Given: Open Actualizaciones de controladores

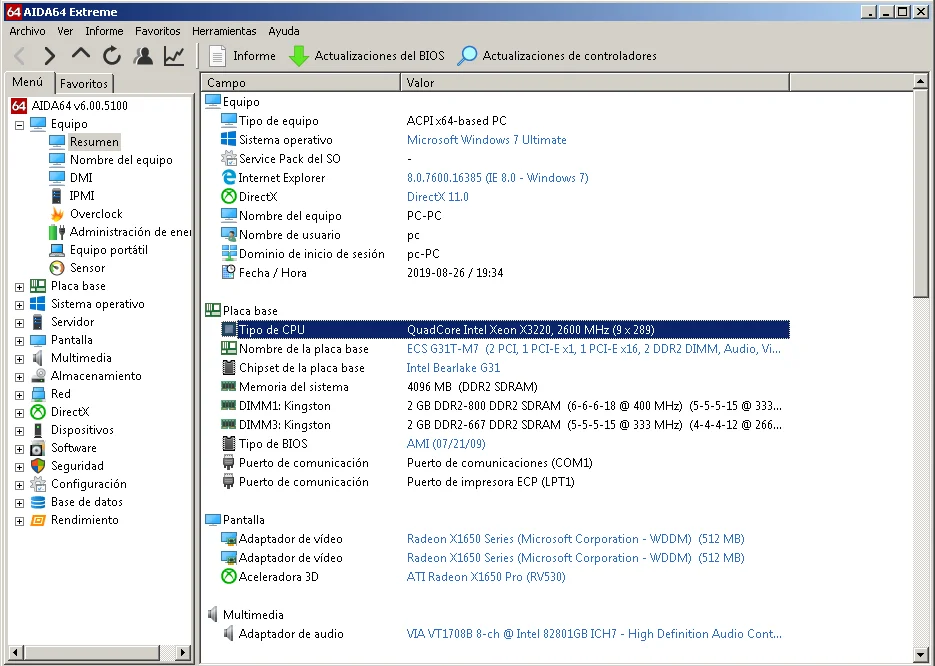Looking at the screenshot, I should point(557,56).
